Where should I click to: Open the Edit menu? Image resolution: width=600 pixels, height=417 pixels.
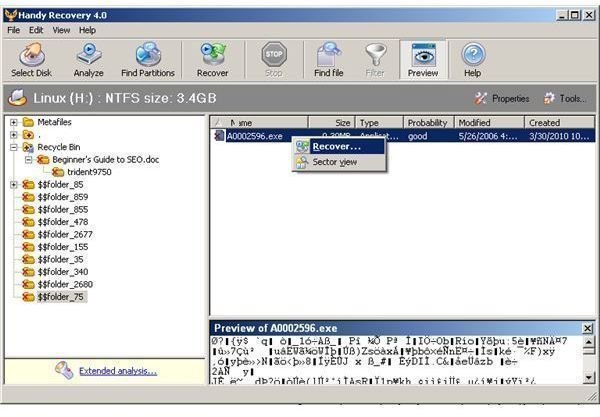pos(36,30)
